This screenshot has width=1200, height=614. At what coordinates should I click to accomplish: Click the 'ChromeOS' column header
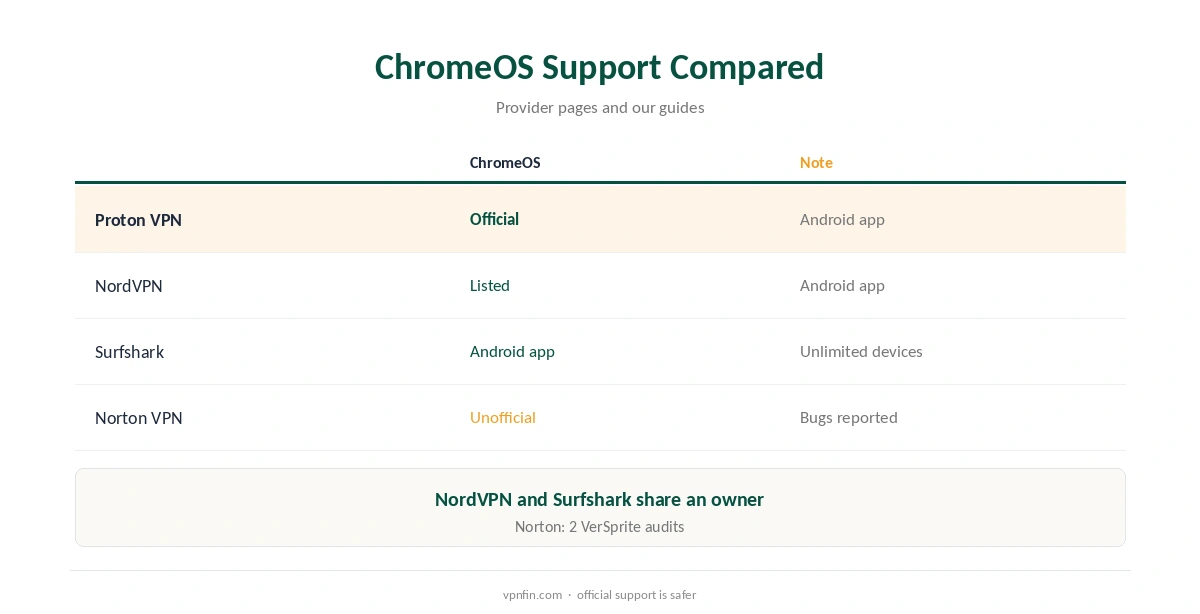pos(505,162)
